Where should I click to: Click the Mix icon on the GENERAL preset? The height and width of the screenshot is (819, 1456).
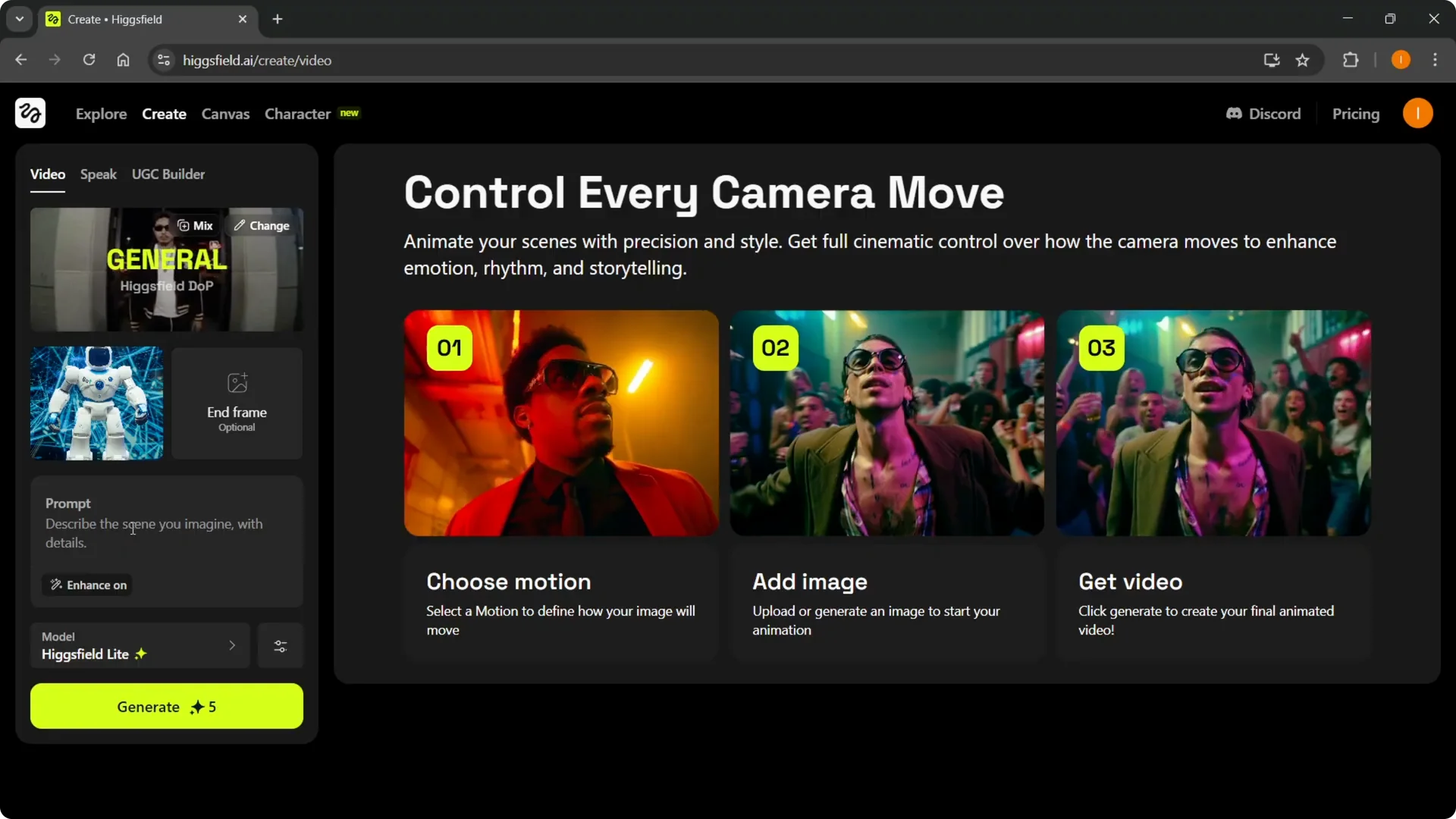[x=185, y=225]
